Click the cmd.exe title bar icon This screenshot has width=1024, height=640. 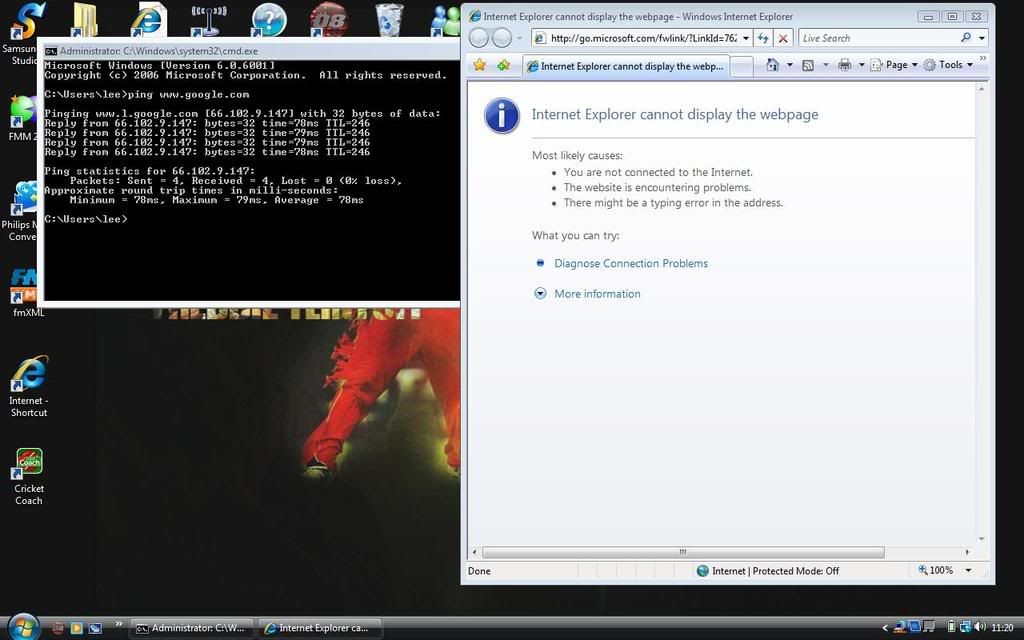50,51
